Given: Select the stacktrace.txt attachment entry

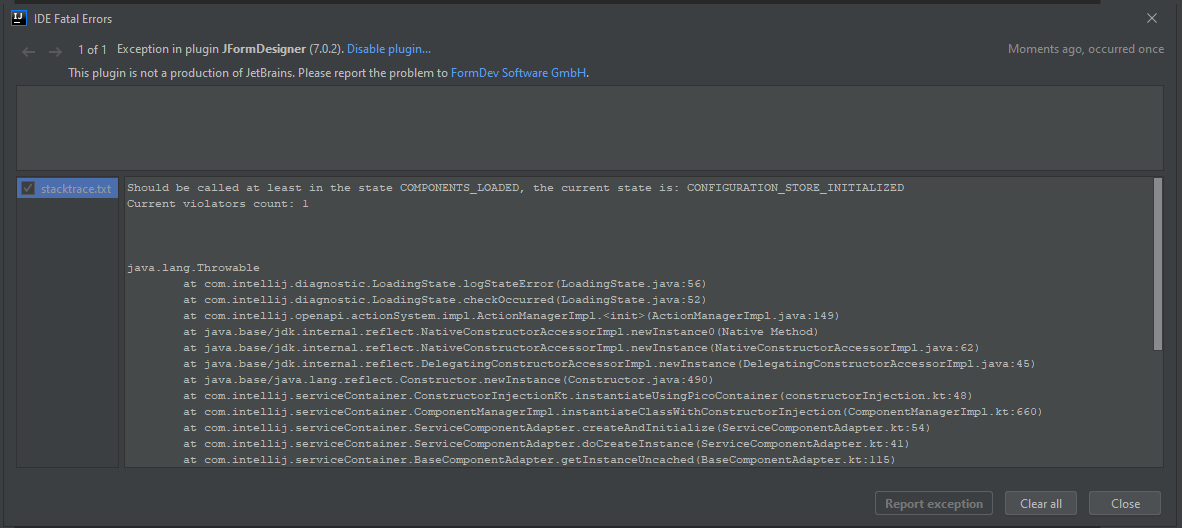Looking at the screenshot, I should coord(68,189).
